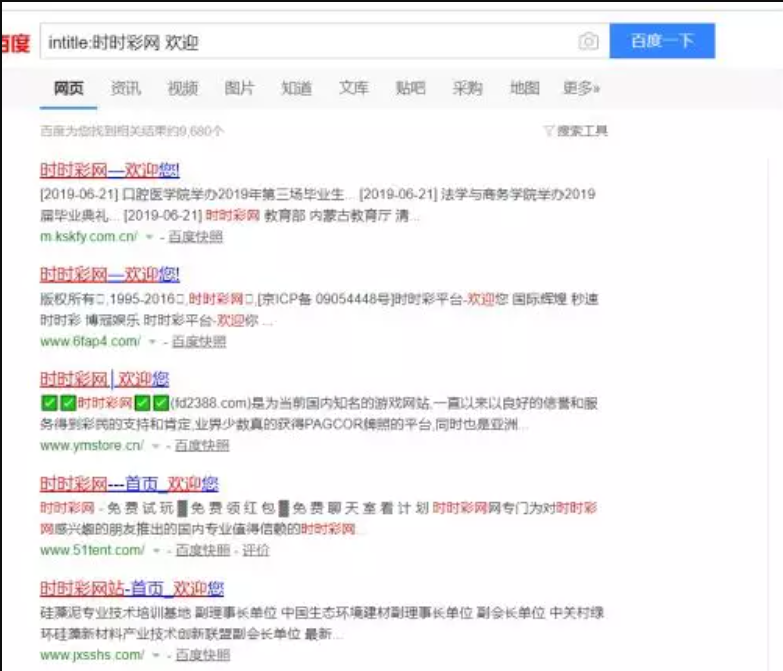Expand dropdown arrow beside www.ymstore.cn
The height and width of the screenshot is (671, 783).
click(156, 446)
